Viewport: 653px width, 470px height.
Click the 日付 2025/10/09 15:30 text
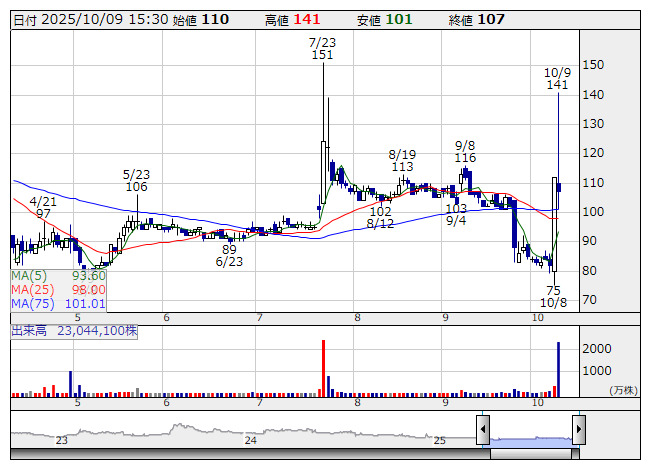91,20
